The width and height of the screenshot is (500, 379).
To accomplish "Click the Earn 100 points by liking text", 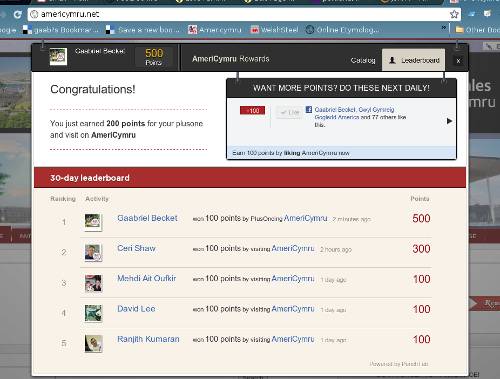I will [291, 153].
